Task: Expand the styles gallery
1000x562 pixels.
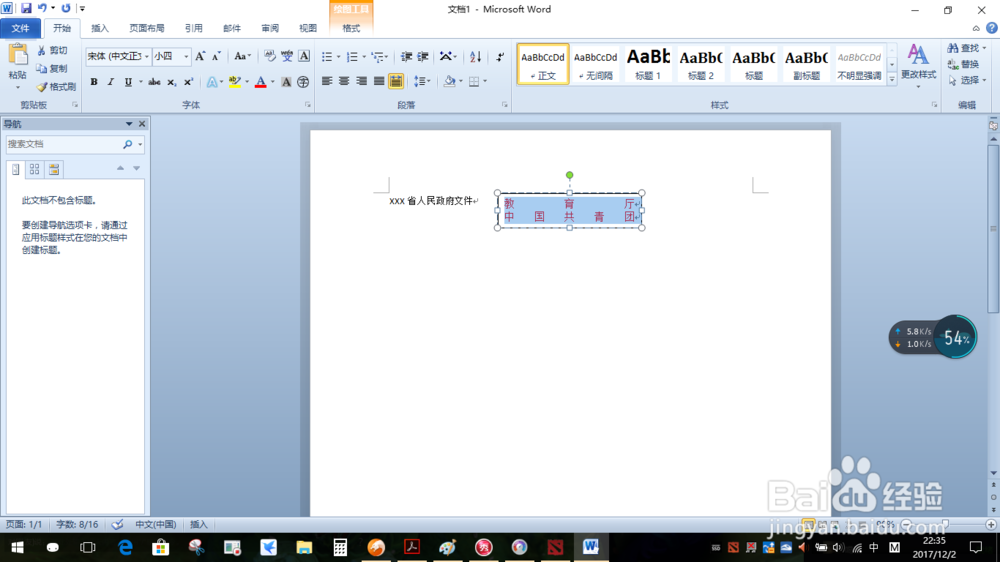Action: [x=892, y=78]
